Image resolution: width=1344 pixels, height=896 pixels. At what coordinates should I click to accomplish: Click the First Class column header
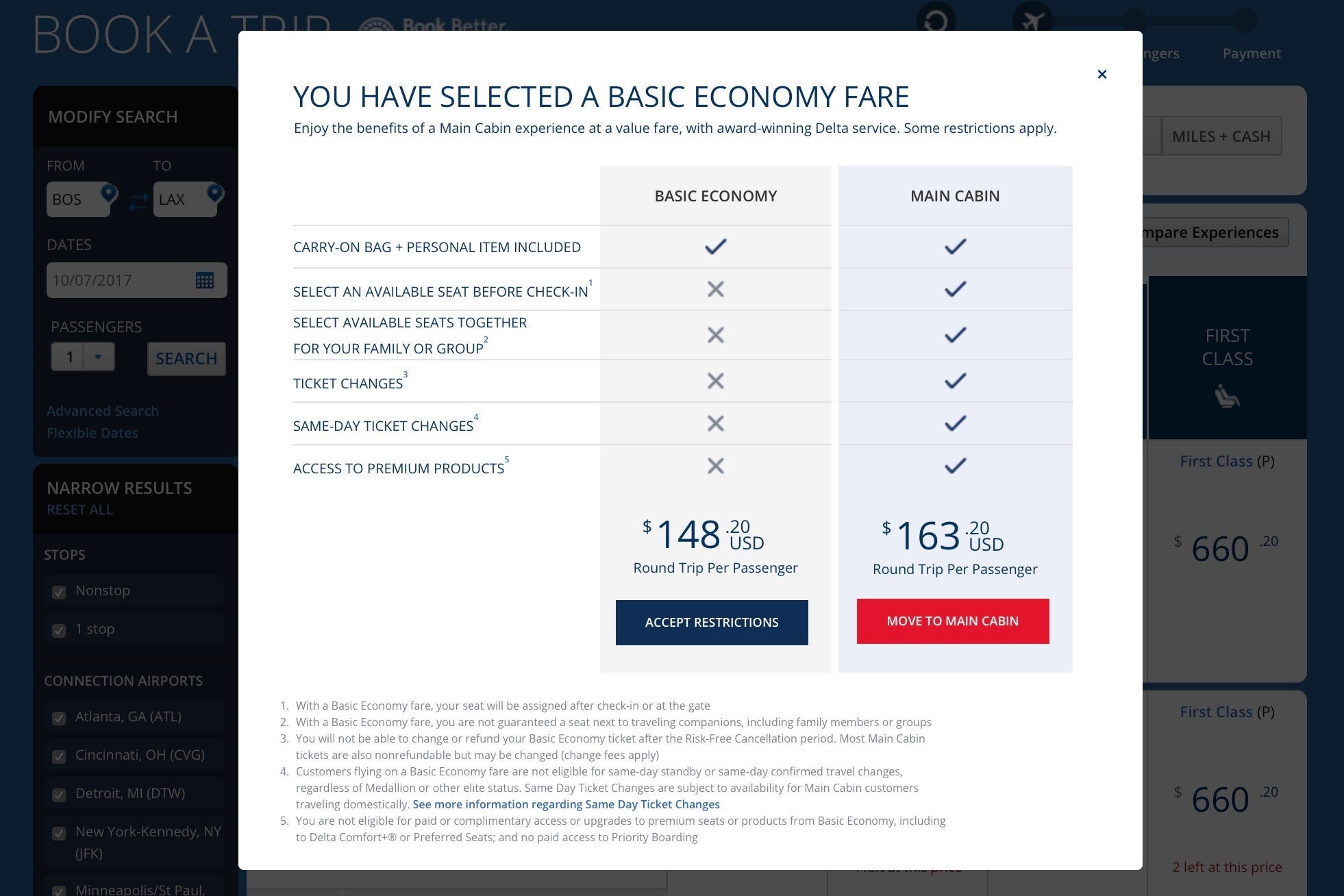pos(1227,347)
